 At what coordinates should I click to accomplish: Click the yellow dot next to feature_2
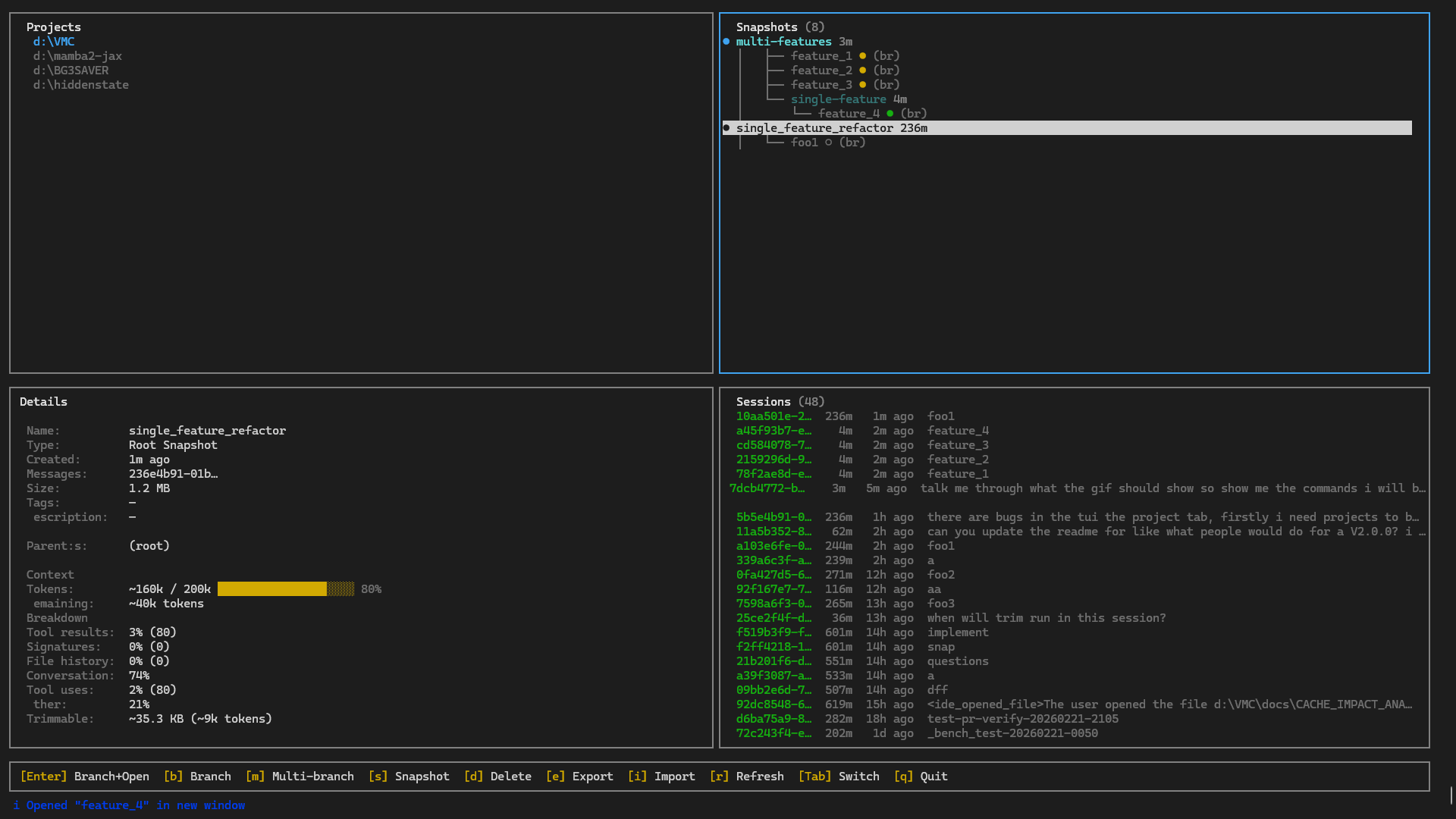click(864, 70)
